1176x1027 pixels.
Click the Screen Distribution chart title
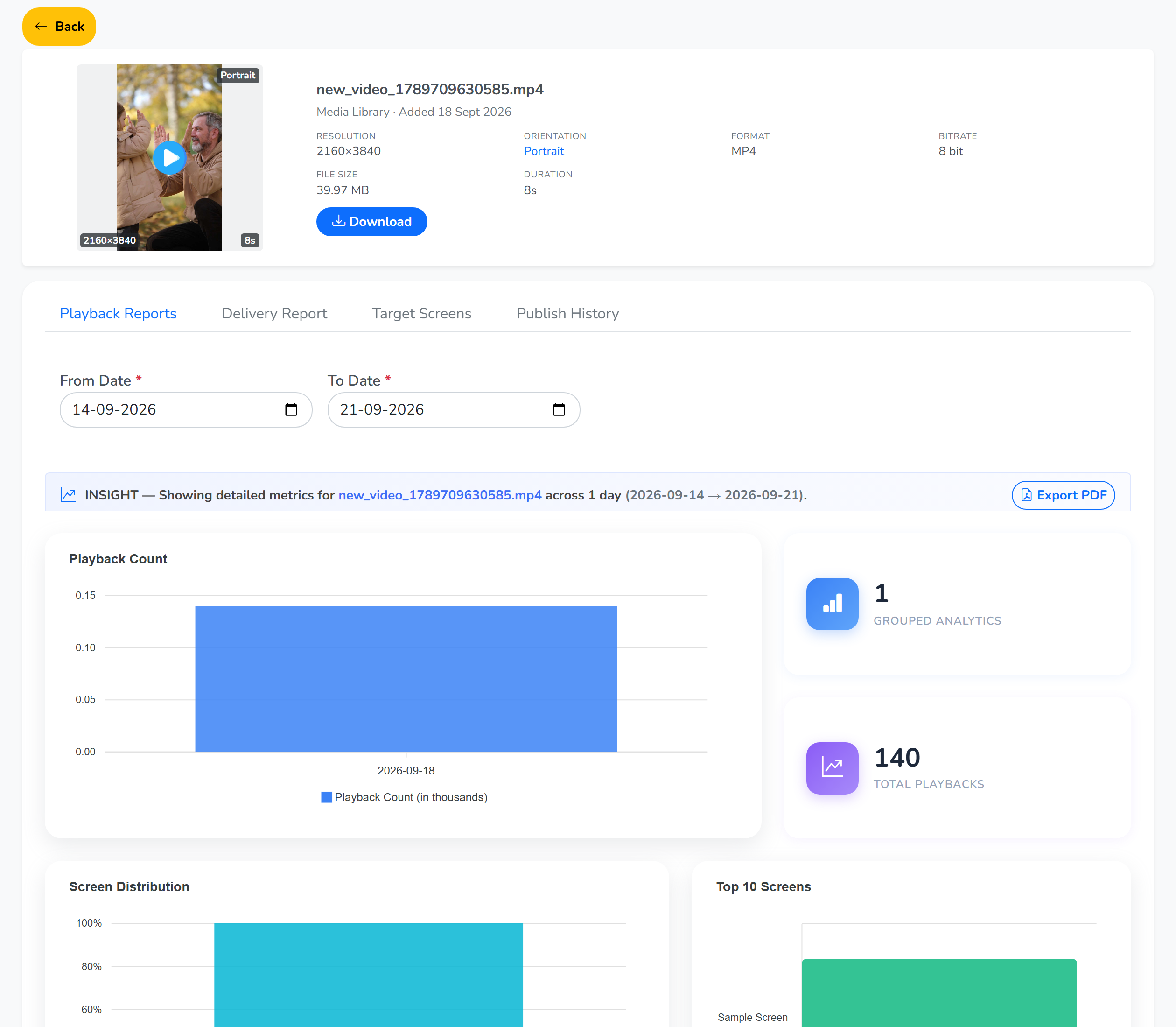(x=129, y=886)
